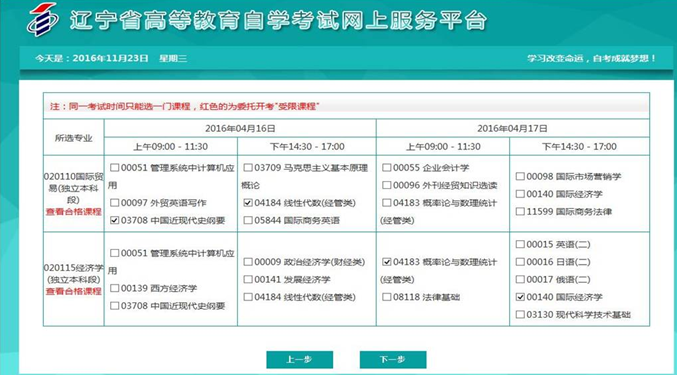Check 00141 发展经济学 course
Image resolution: width=677 pixels, height=375 pixels.
tap(248, 279)
